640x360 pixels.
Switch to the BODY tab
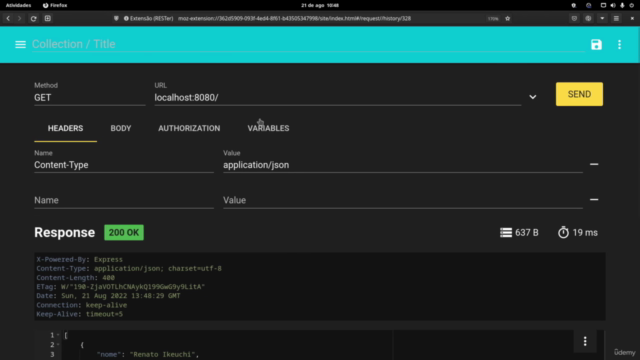pos(121,128)
